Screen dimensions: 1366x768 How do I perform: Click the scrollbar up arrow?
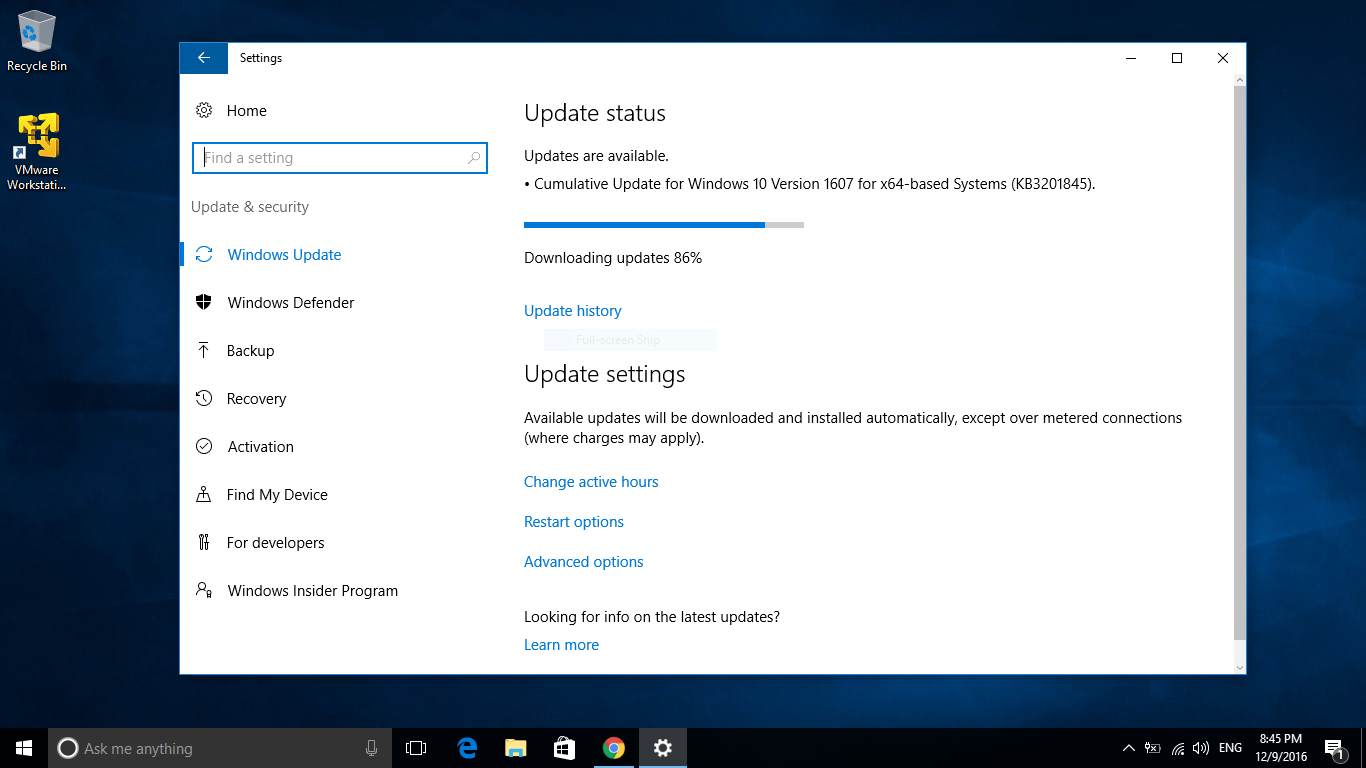tap(1240, 81)
